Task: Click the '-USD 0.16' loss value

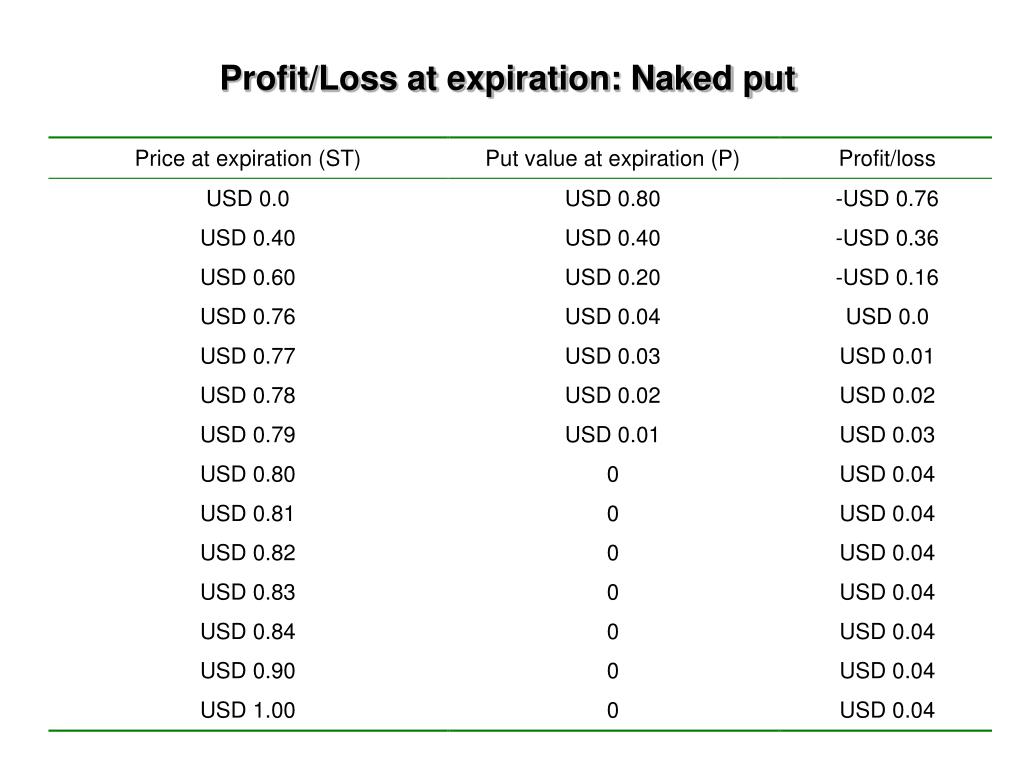Action: [887, 278]
